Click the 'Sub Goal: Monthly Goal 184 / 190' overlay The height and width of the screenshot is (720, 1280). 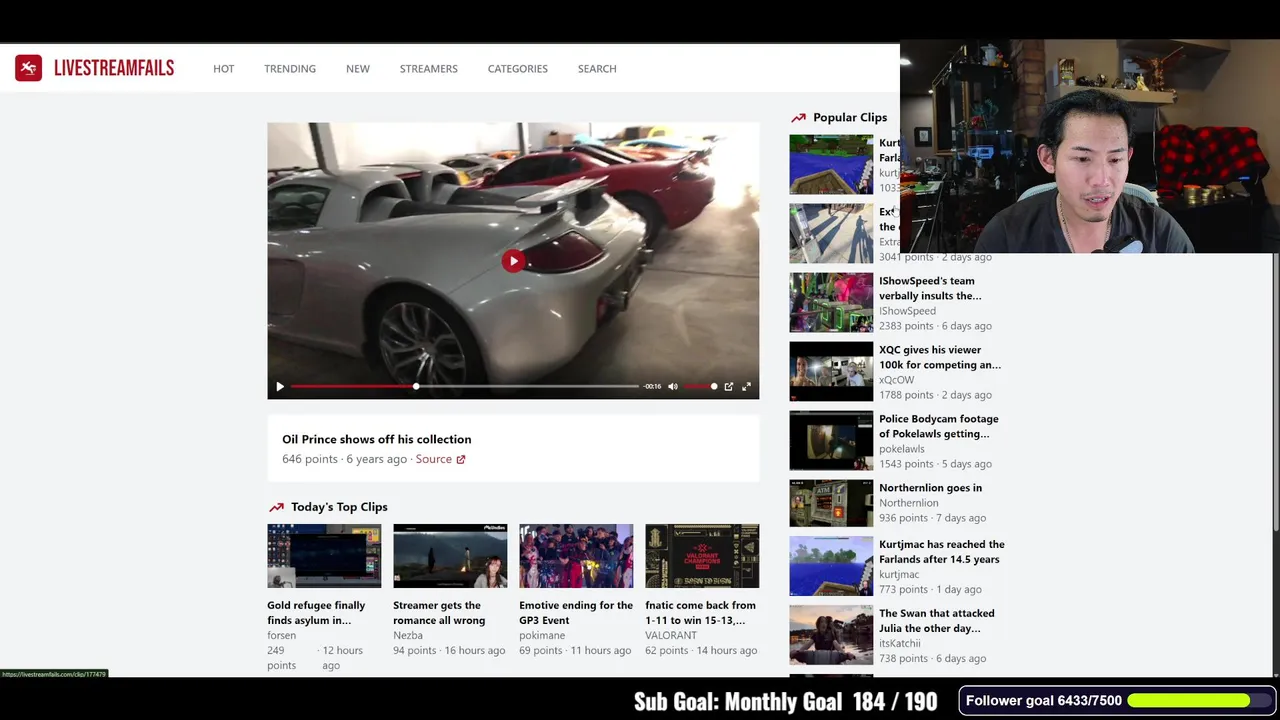[786, 702]
